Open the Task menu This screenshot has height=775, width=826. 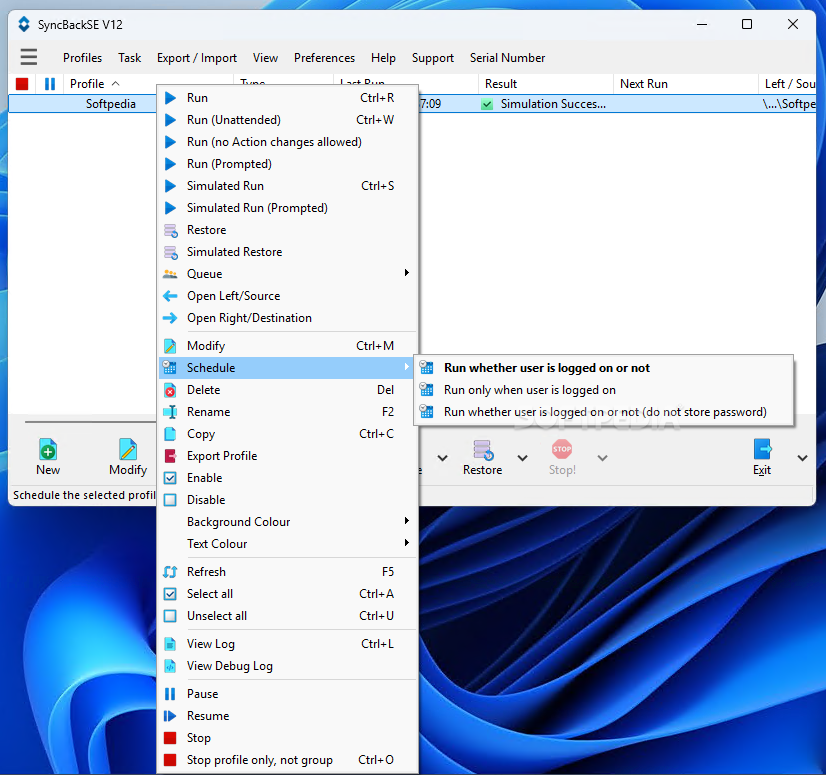point(129,57)
